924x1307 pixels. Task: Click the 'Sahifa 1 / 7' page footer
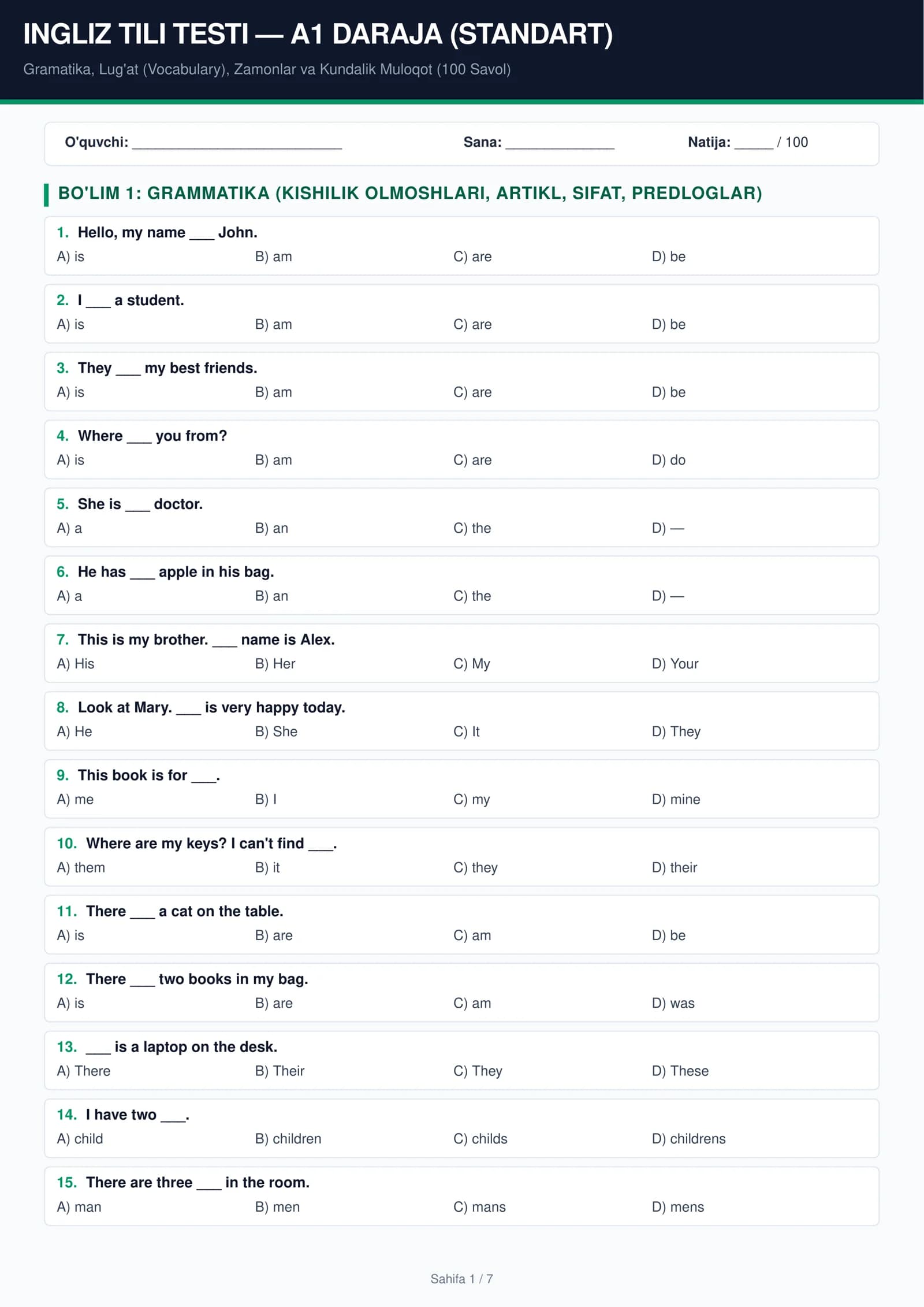click(461, 1279)
